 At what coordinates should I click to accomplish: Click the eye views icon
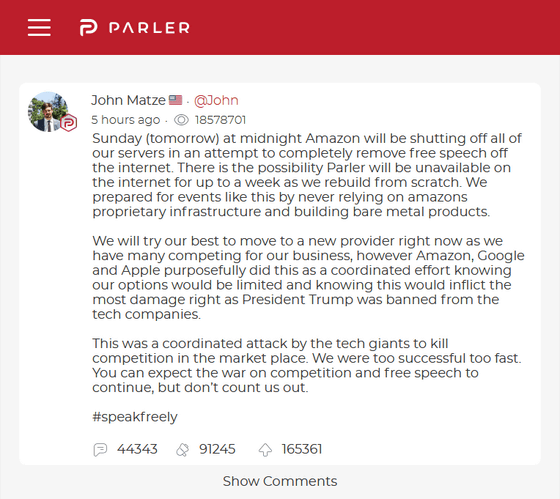click(x=181, y=120)
